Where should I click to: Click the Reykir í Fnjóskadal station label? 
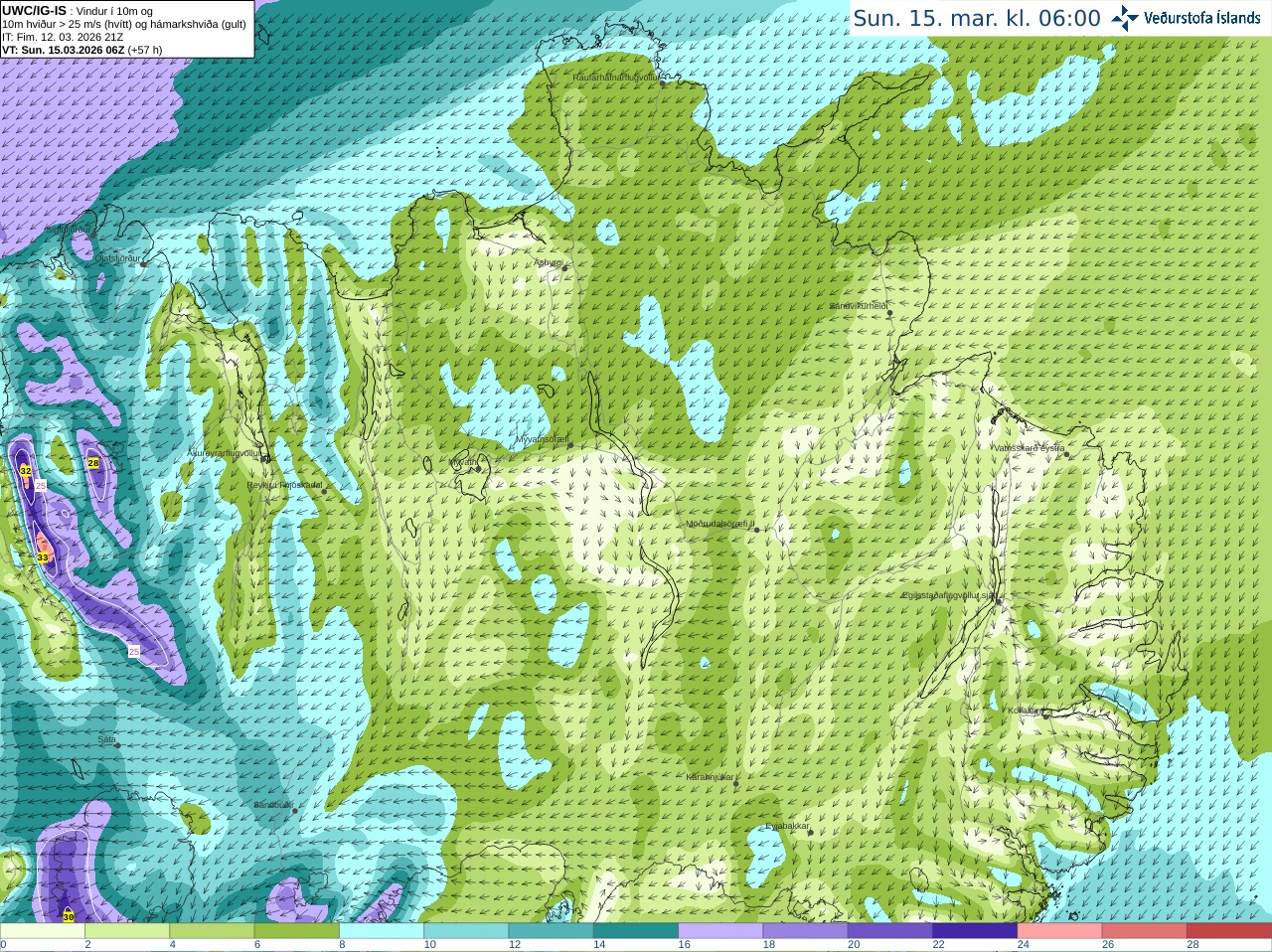(285, 485)
